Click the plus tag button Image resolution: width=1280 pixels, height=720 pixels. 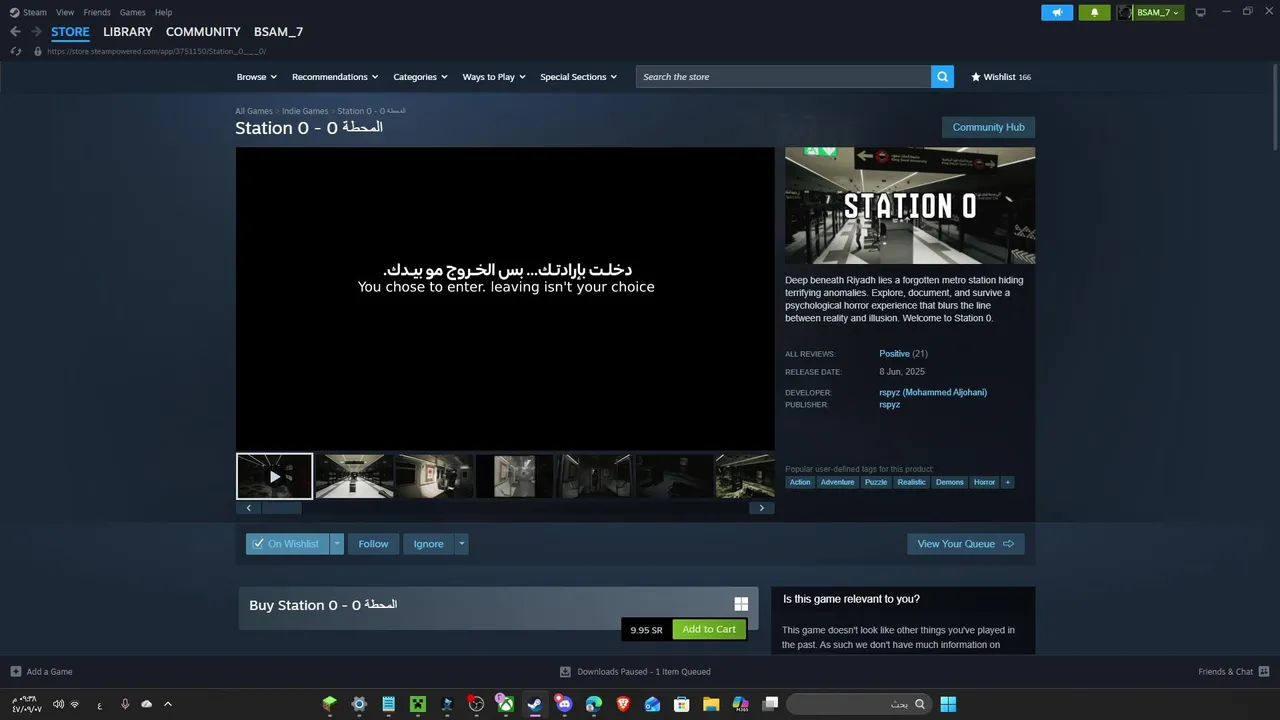coord(1007,482)
